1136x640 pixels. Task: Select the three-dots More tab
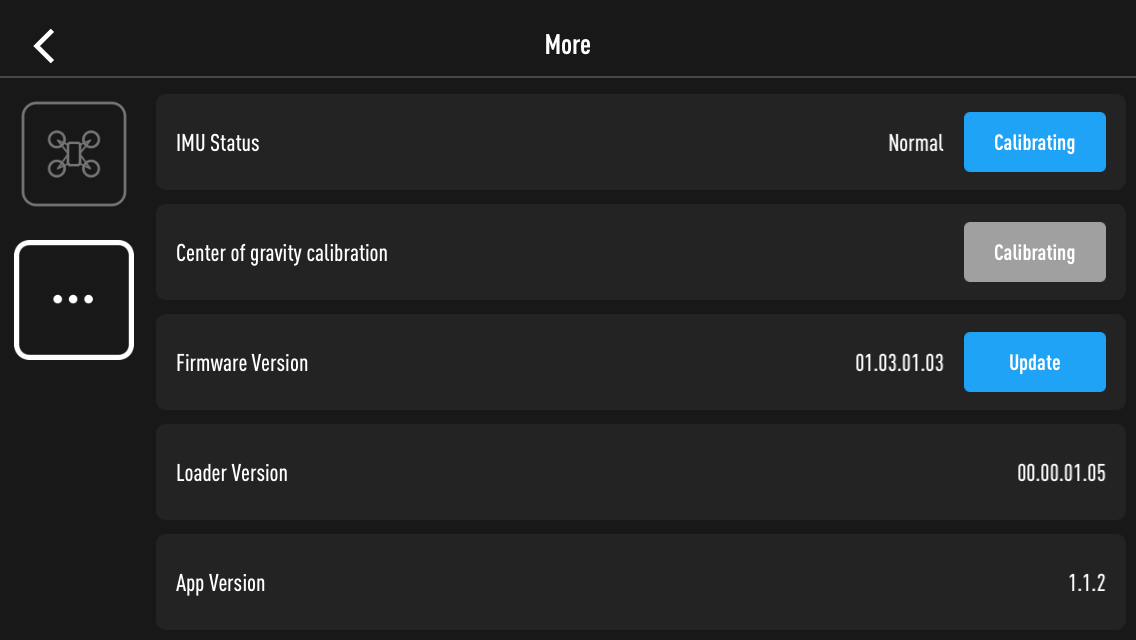(74, 299)
